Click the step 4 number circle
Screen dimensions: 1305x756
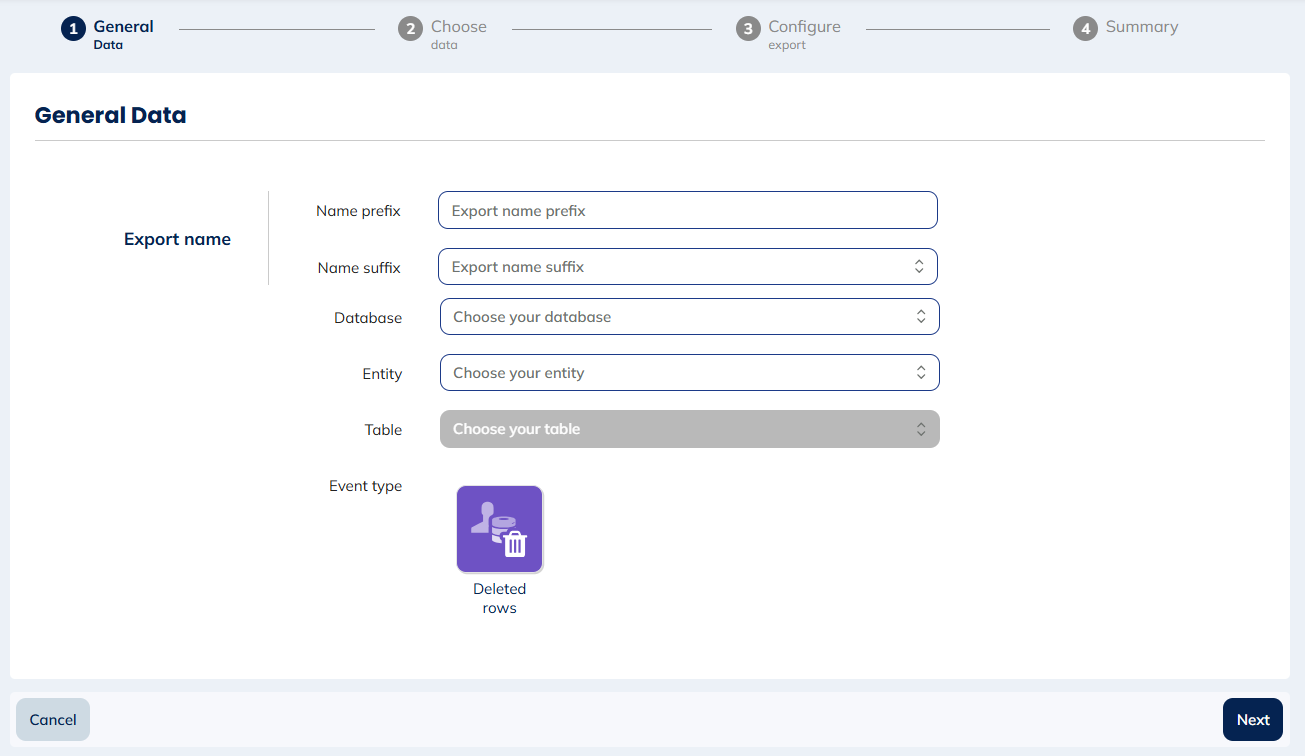1085,29
